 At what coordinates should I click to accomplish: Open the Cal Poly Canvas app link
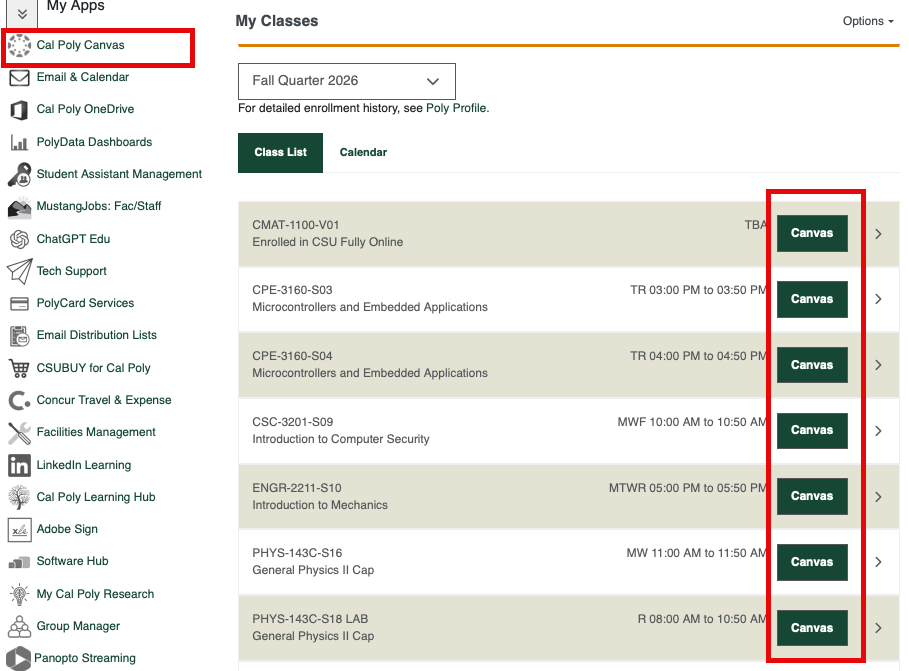(81, 45)
